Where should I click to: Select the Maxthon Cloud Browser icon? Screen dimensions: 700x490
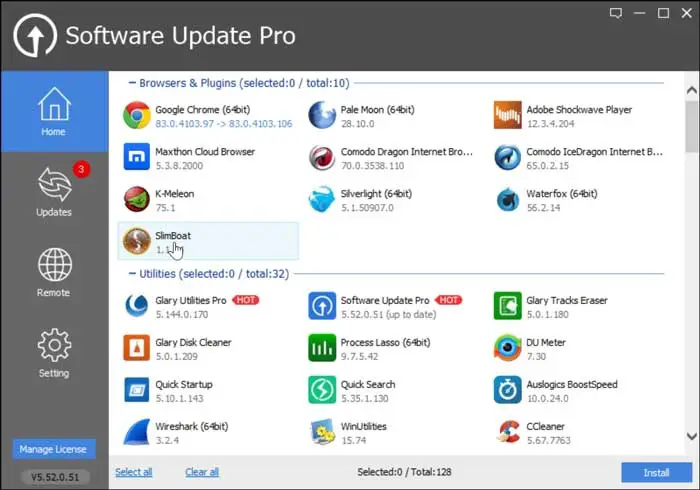(x=137, y=157)
